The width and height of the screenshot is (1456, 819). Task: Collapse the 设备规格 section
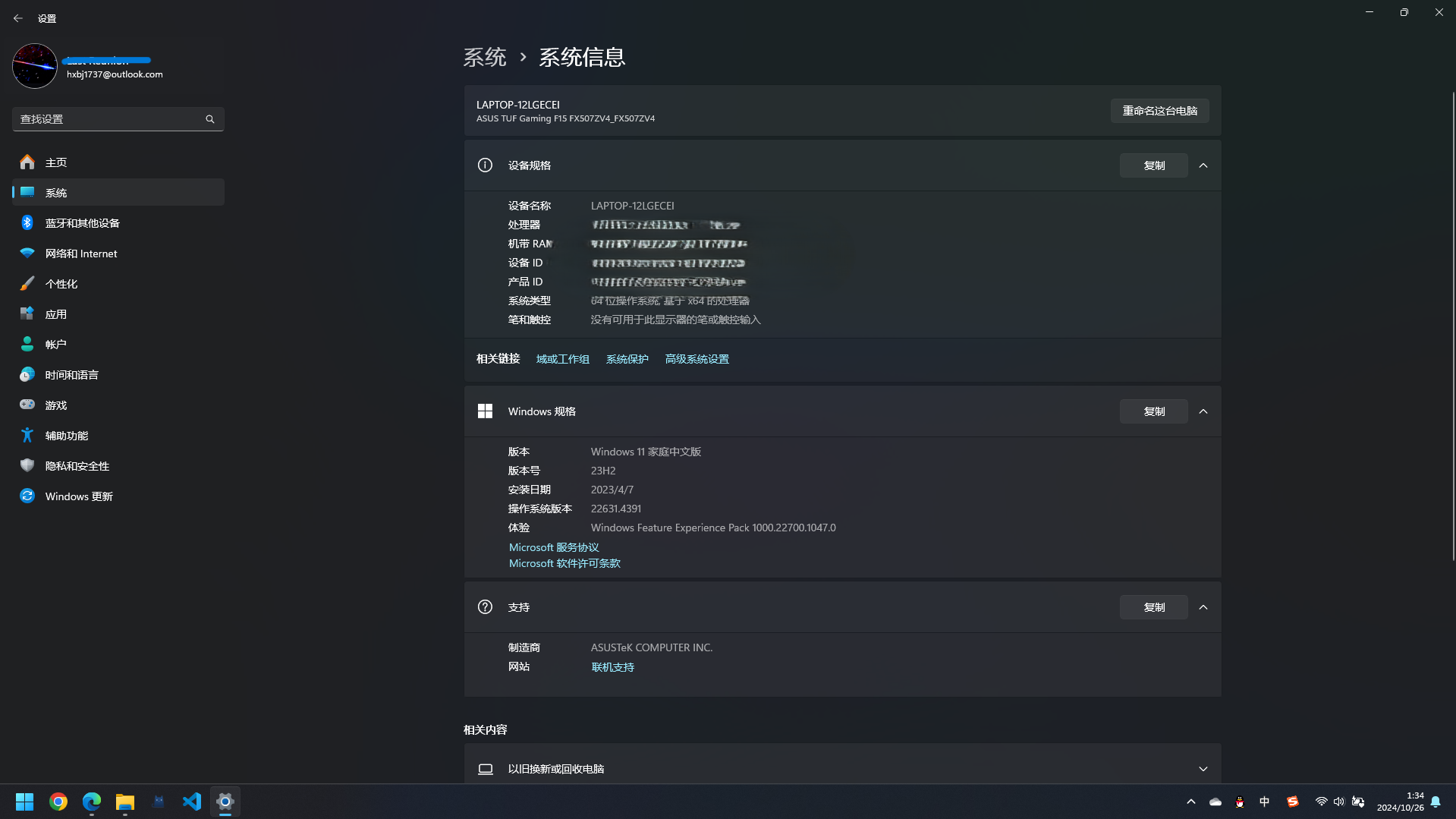click(x=1203, y=165)
